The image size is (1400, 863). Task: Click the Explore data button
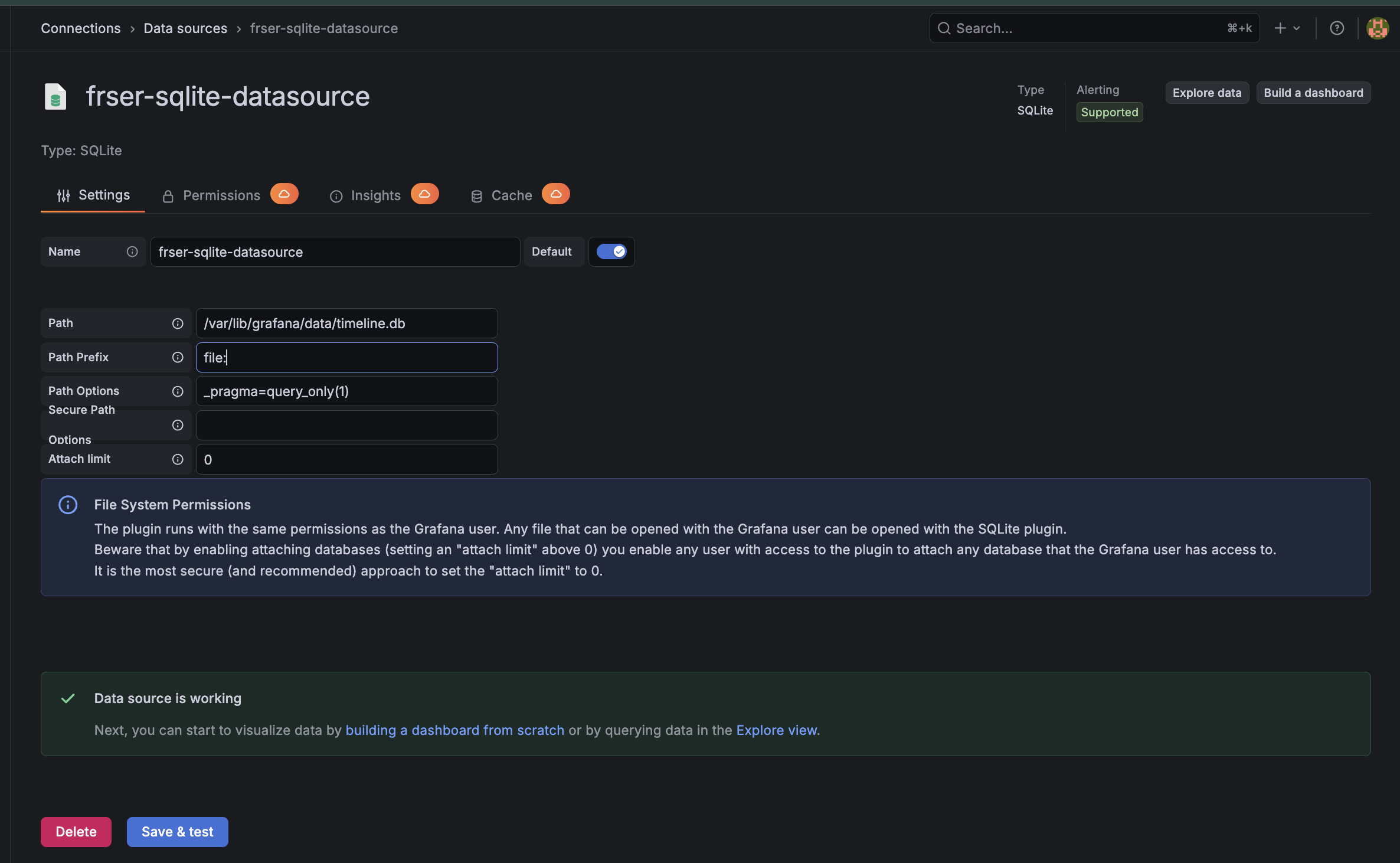pyautogui.click(x=1207, y=93)
